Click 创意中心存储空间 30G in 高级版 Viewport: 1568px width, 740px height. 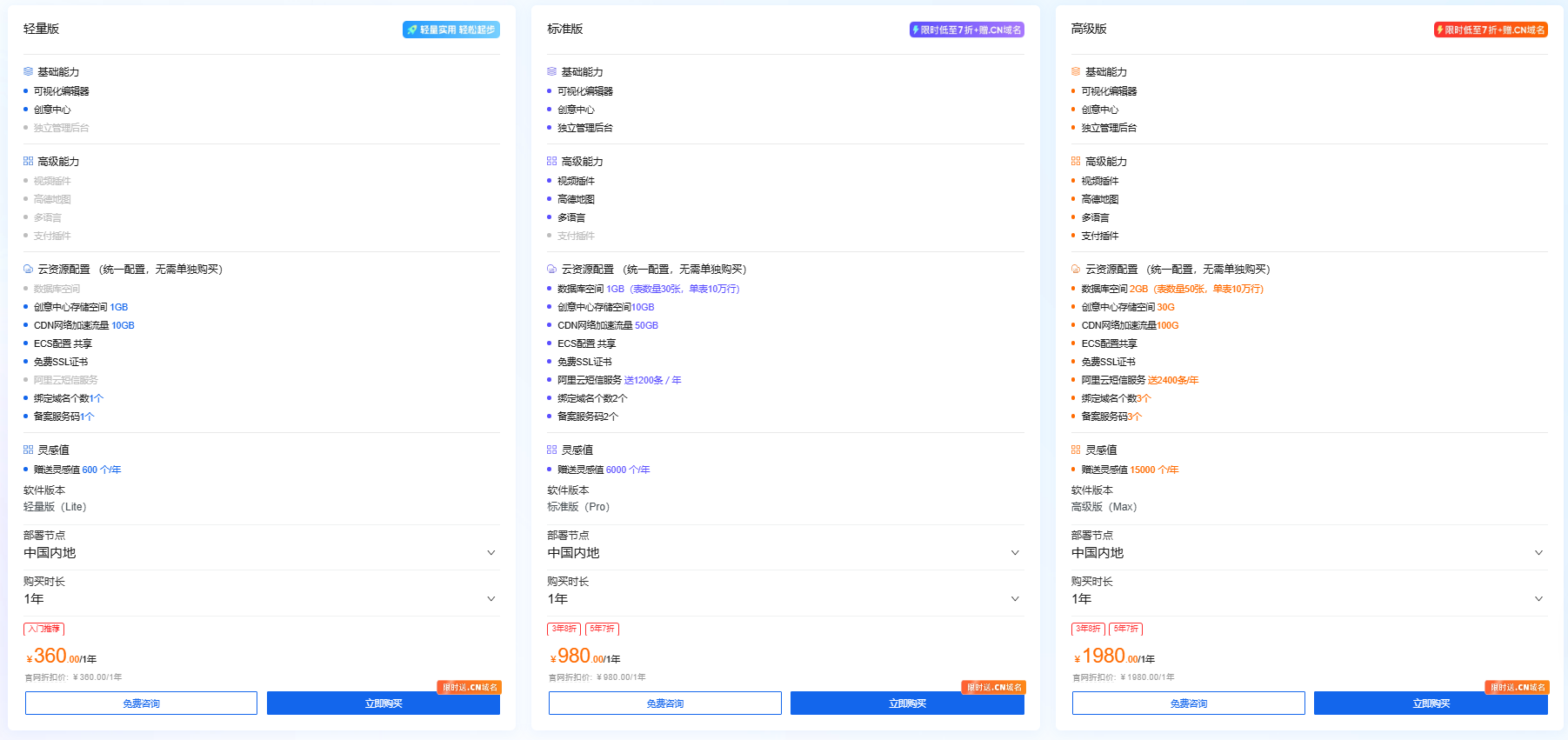point(1128,307)
